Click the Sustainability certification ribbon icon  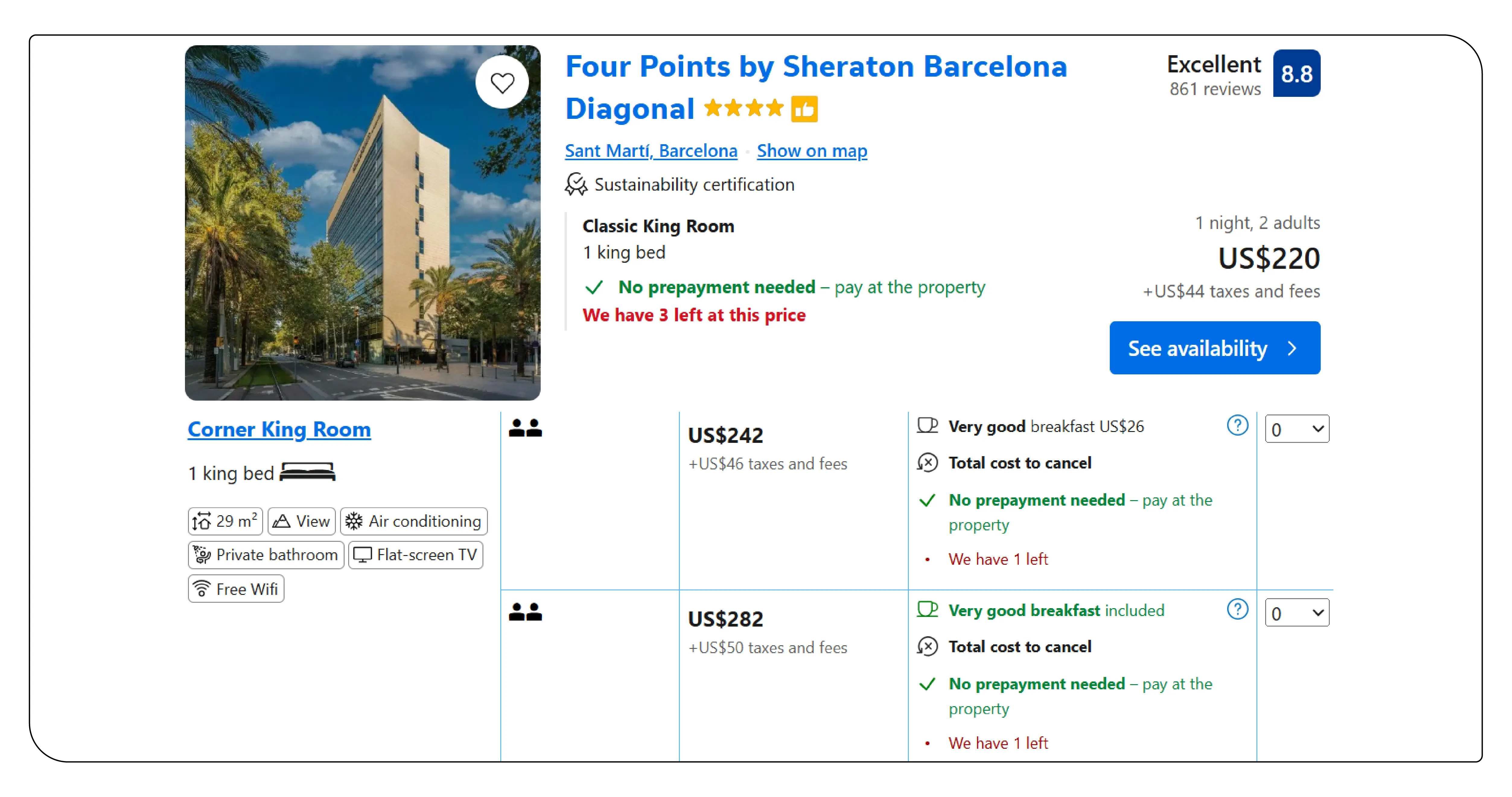[x=576, y=184]
